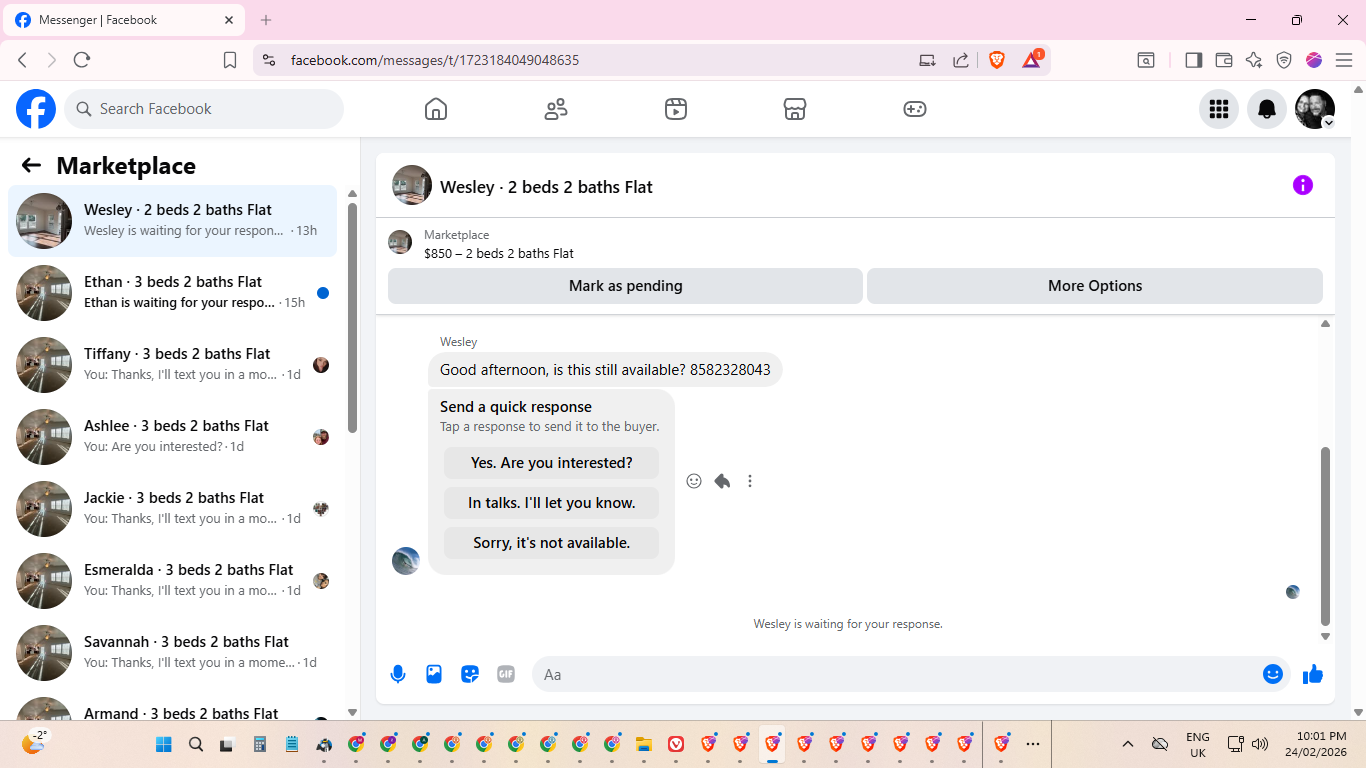Open Brave Leo AI sparkle icon

1254,60
